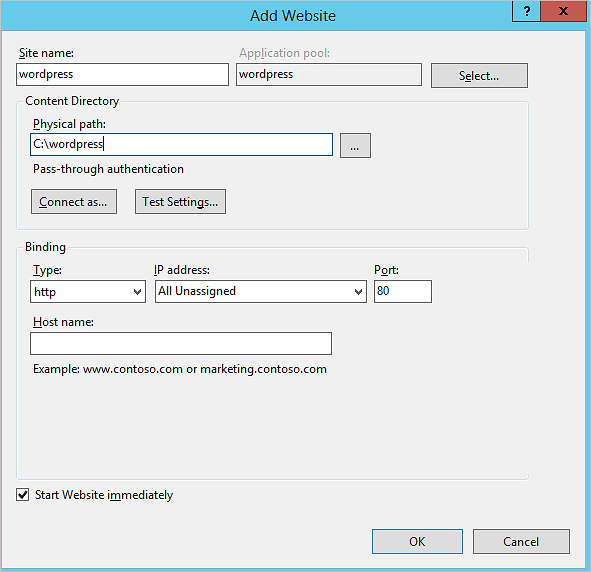Focus the empty Host name field
Viewport: 591px width, 572px height.
point(181,343)
